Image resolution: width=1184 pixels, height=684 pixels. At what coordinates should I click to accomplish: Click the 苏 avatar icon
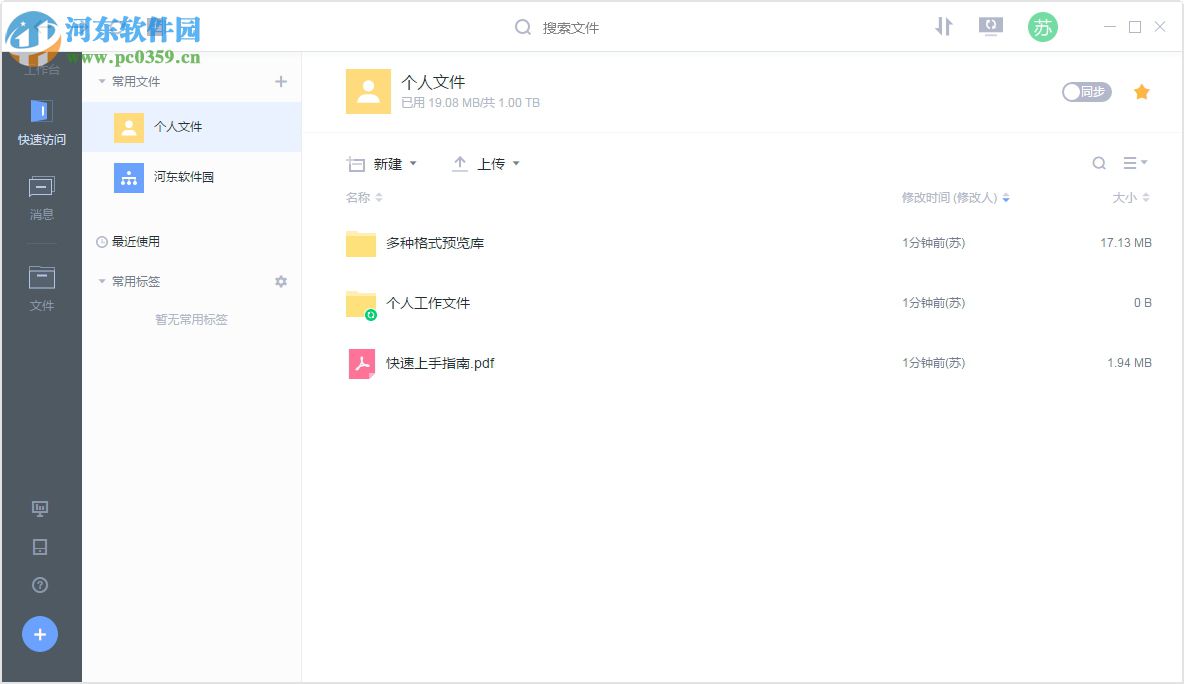pos(1042,27)
